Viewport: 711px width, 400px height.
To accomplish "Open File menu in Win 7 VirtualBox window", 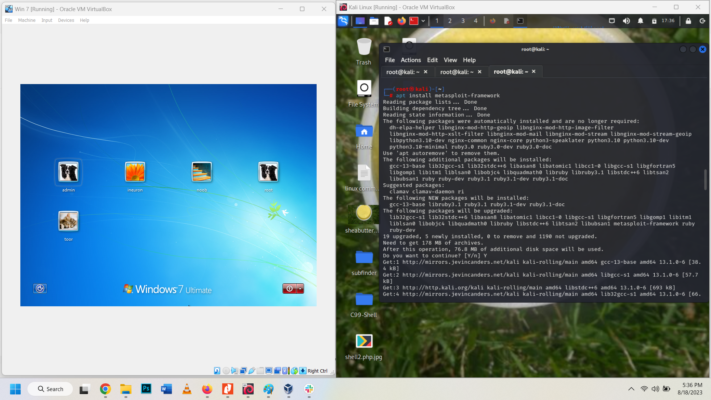I will [8, 20].
